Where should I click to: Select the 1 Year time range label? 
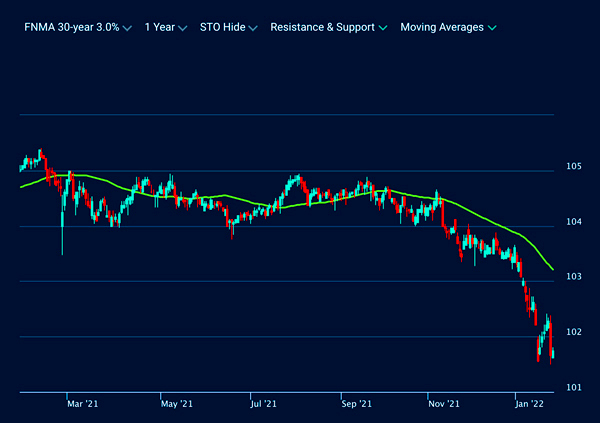(x=158, y=27)
